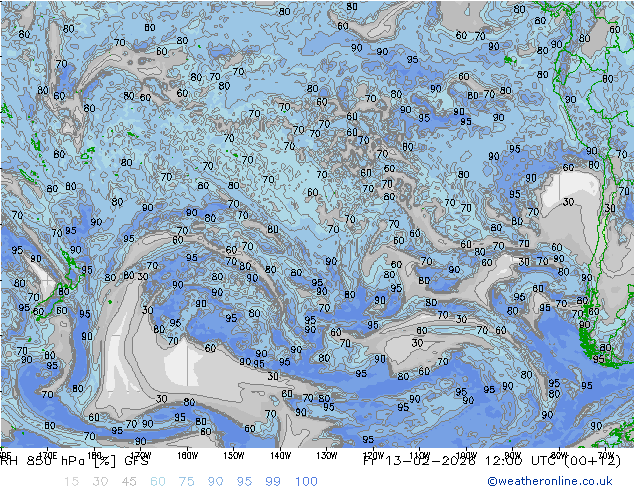
Task: Pick the legend value 90
Action: coord(215,481)
